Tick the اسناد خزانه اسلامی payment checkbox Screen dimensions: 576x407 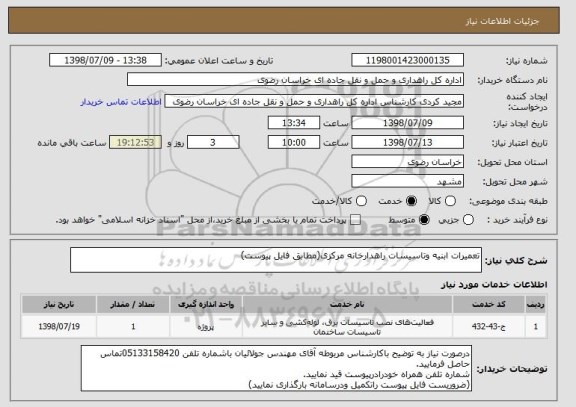[x=355, y=220]
